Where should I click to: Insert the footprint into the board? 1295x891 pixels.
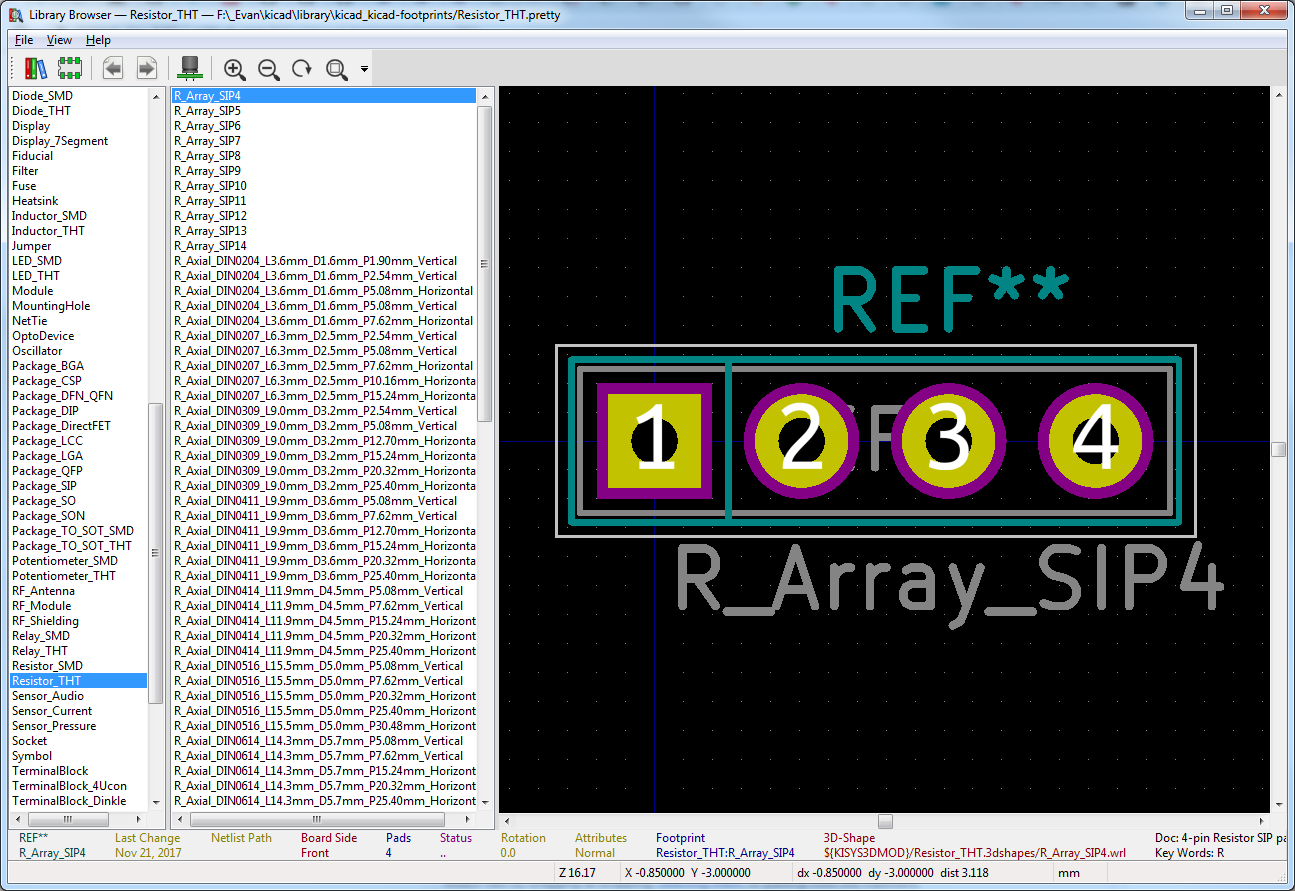189,68
